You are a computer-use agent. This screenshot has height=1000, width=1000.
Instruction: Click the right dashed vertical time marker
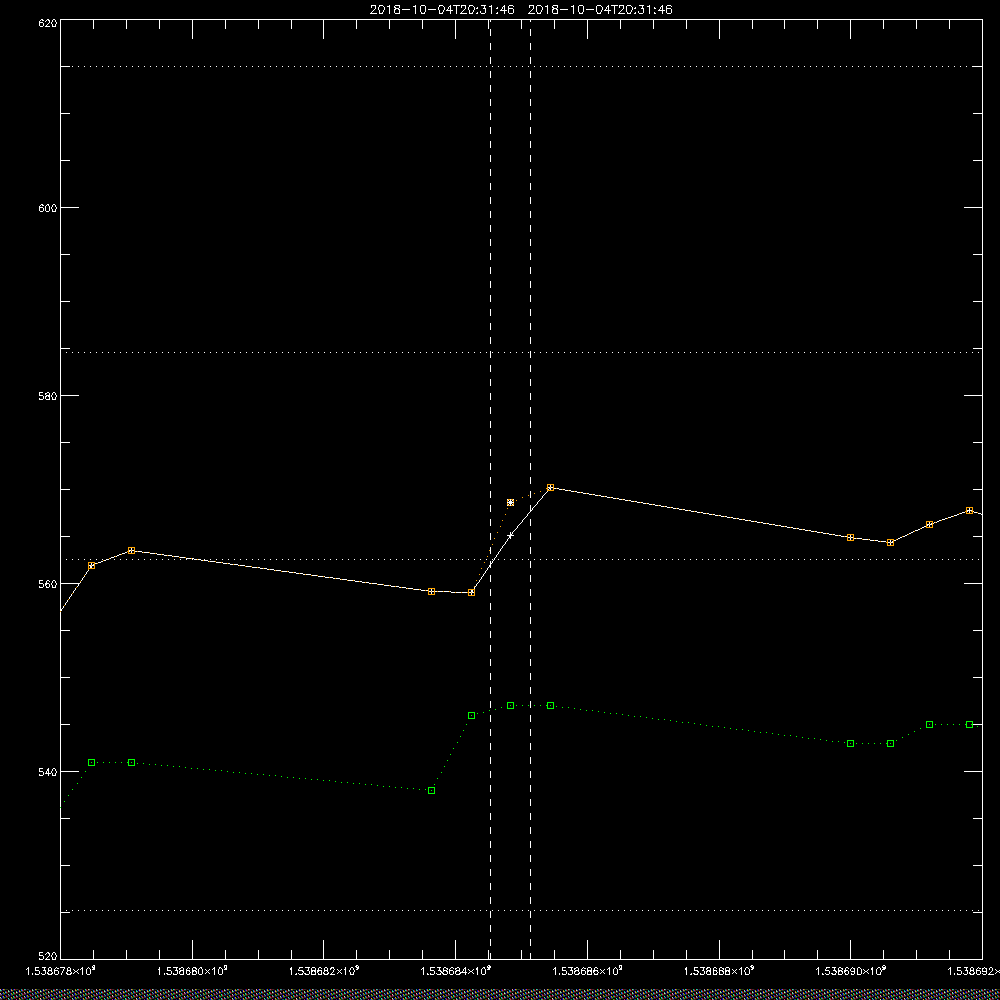pos(531,488)
